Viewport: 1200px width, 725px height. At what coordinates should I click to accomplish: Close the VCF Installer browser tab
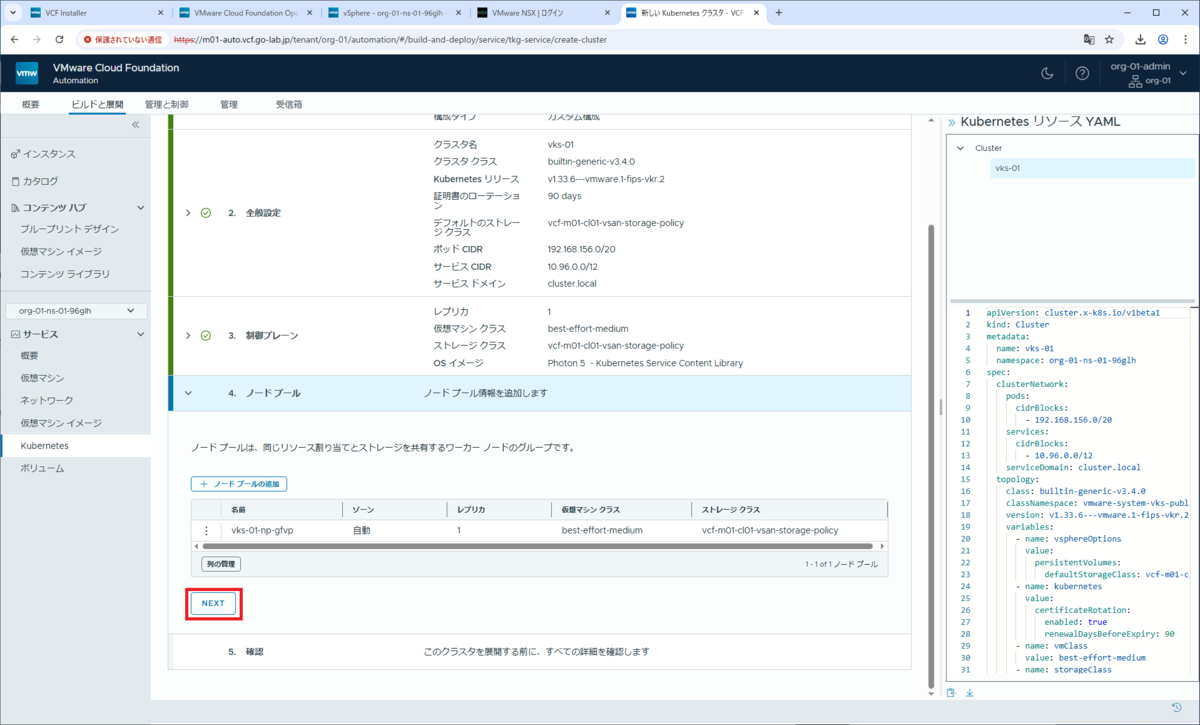(x=161, y=13)
